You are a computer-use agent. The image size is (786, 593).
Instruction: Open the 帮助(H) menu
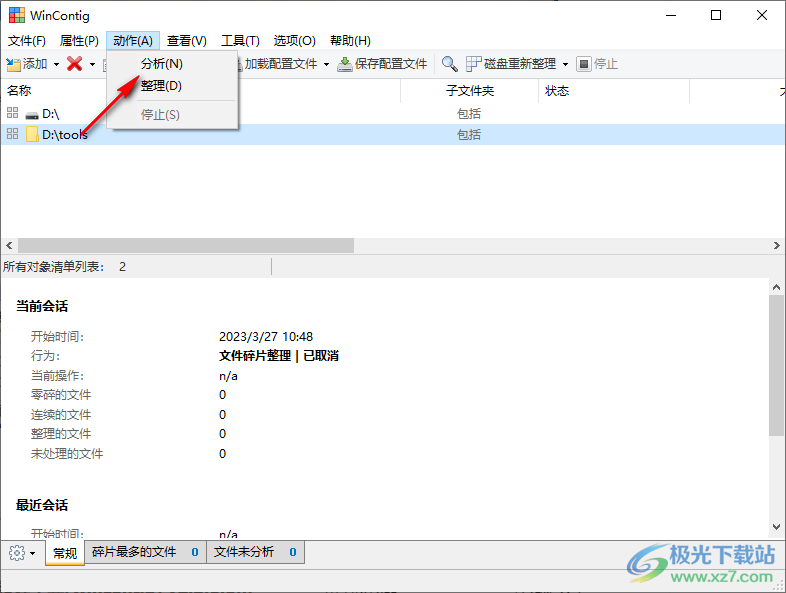coord(350,41)
